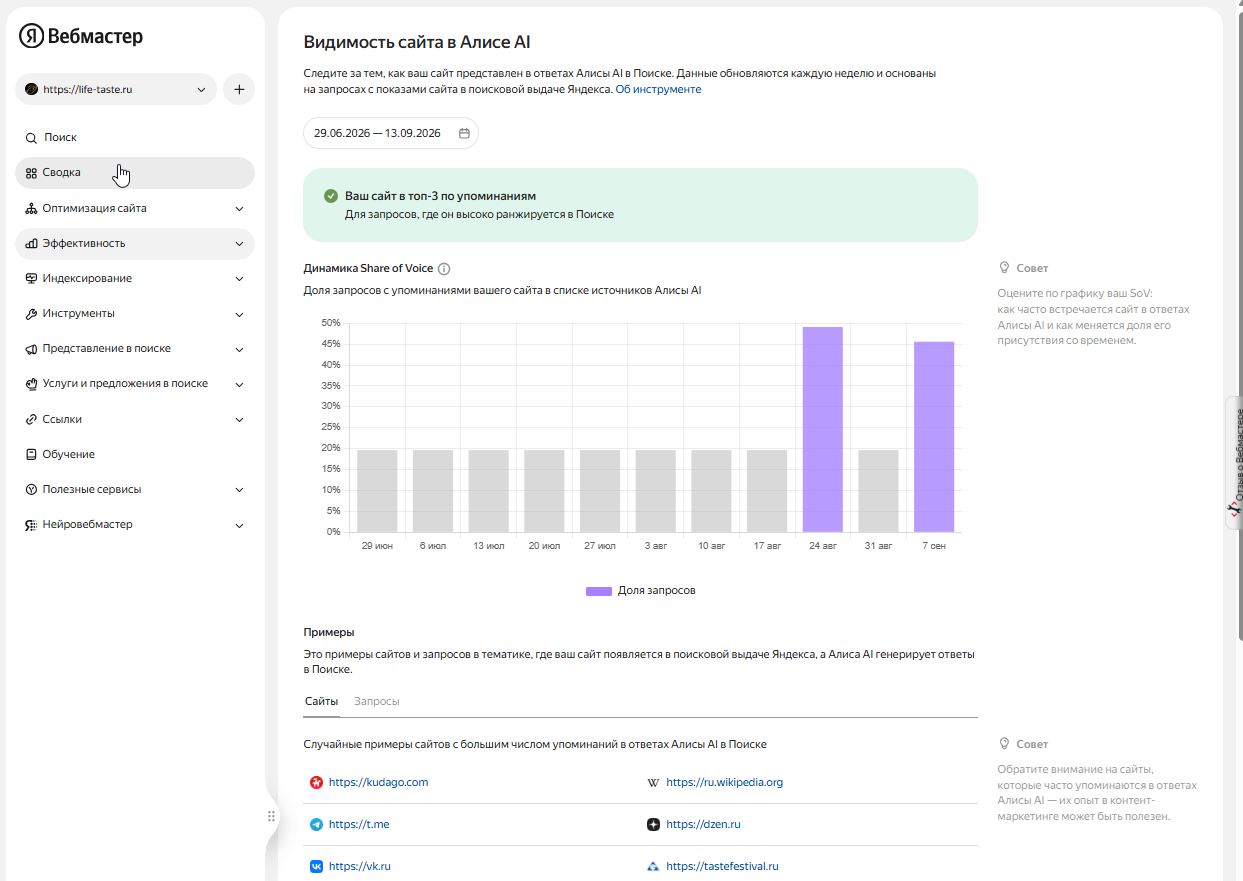Image resolution: width=1243 pixels, height=881 pixels.
Task: Toggle the Доля запросов legend swatch
Action: click(598, 591)
